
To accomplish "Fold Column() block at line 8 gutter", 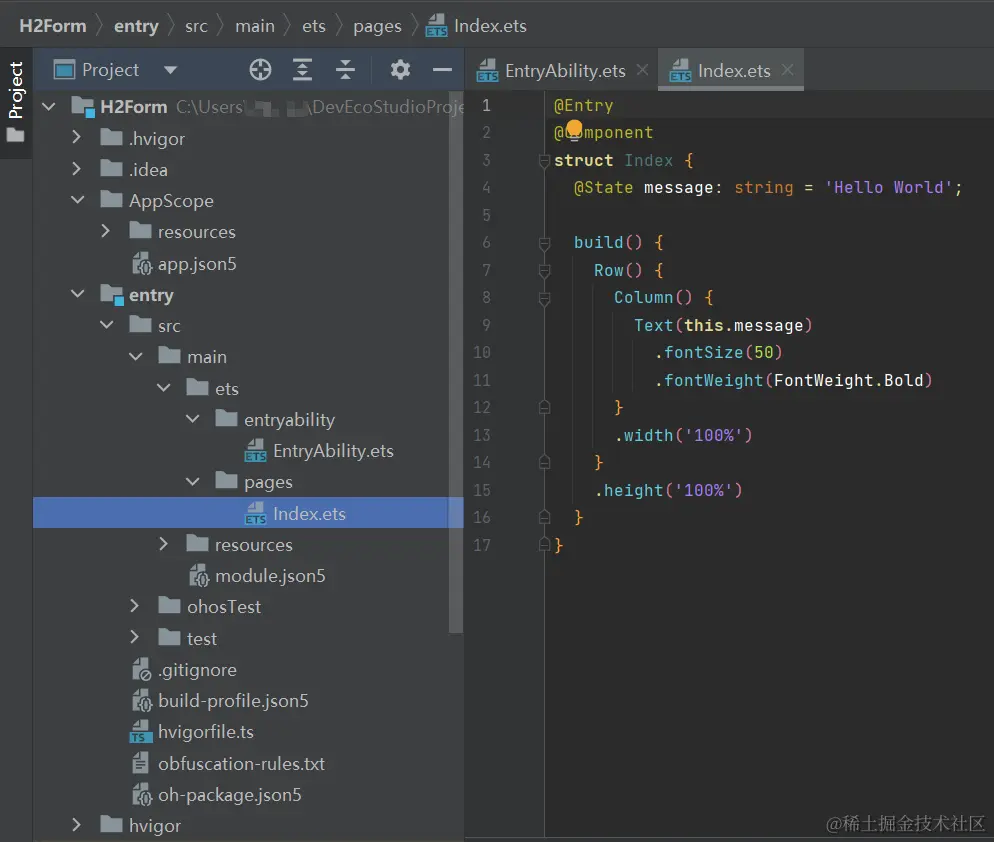I will tap(544, 298).
